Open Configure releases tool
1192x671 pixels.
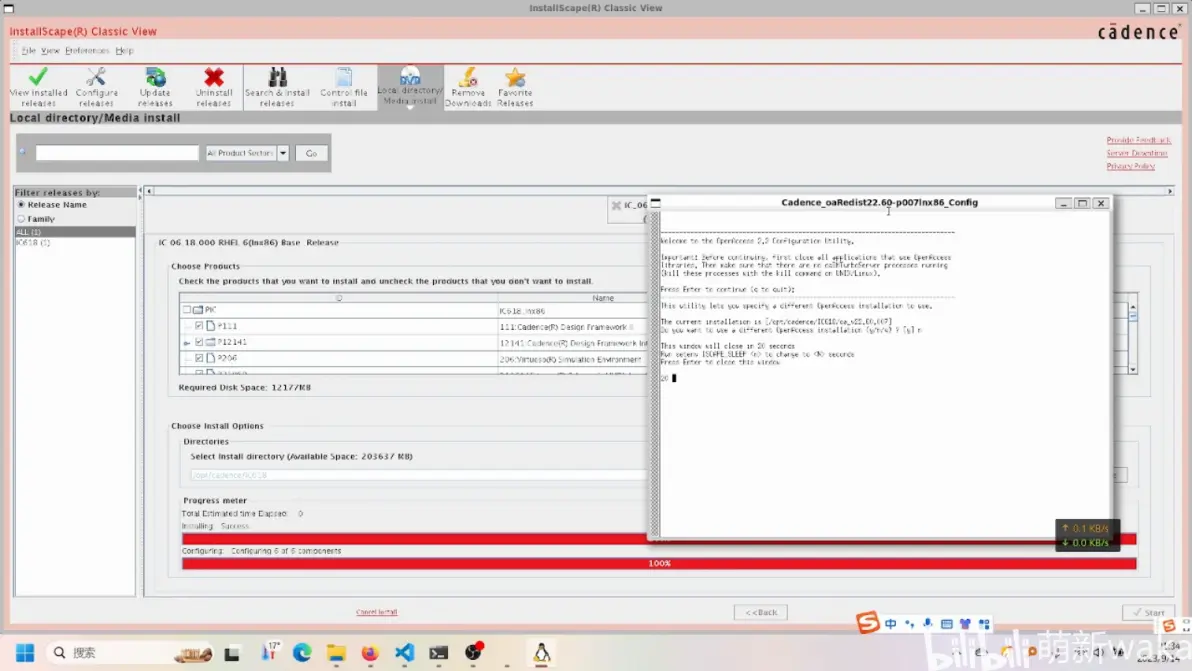pyautogui.click(x=97, y=87)
